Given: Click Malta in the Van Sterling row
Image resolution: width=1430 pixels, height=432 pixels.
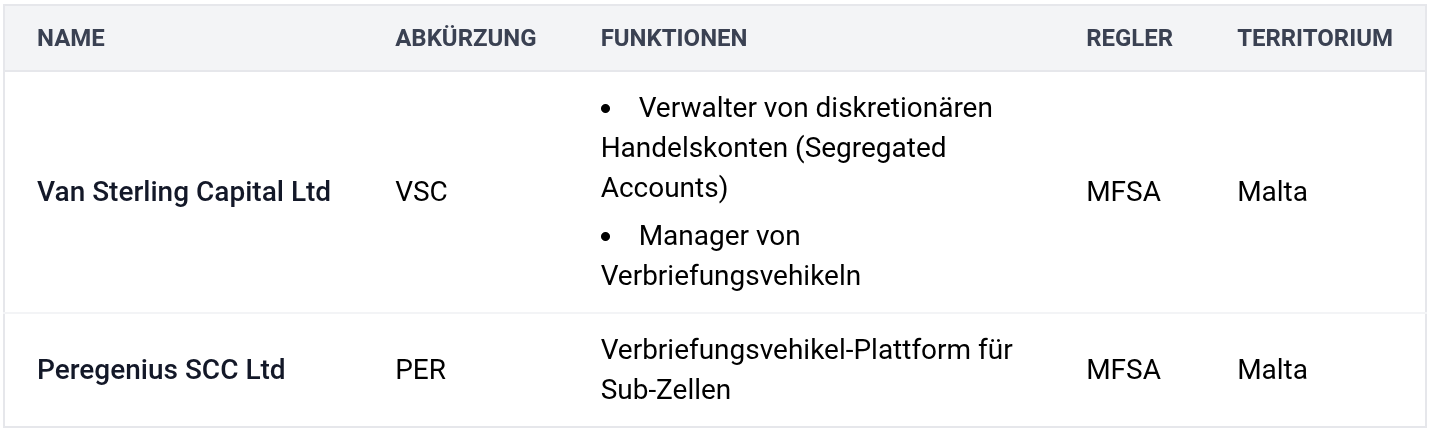Looking at the screenshot, I should (x=1272, y=192).
